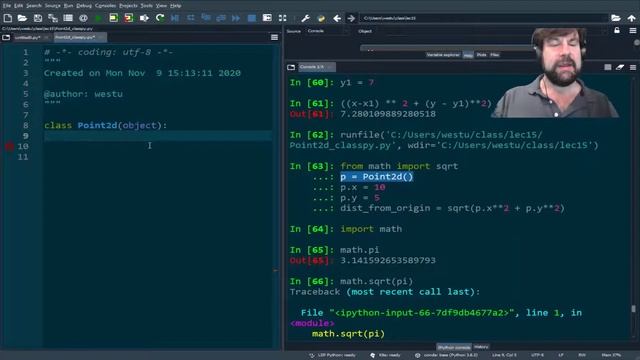
Task: Open the Run menu
Action: coord(69,6)
